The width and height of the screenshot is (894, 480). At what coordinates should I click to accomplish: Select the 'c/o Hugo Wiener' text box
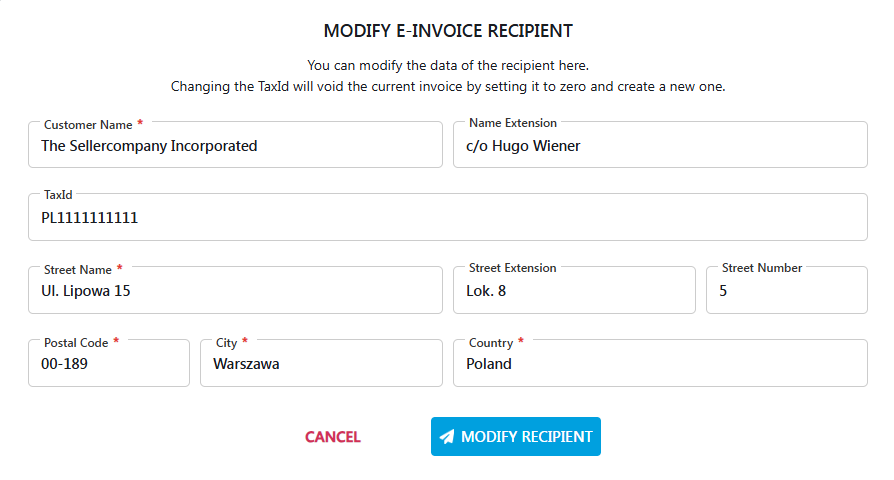(x=660, y=146)
